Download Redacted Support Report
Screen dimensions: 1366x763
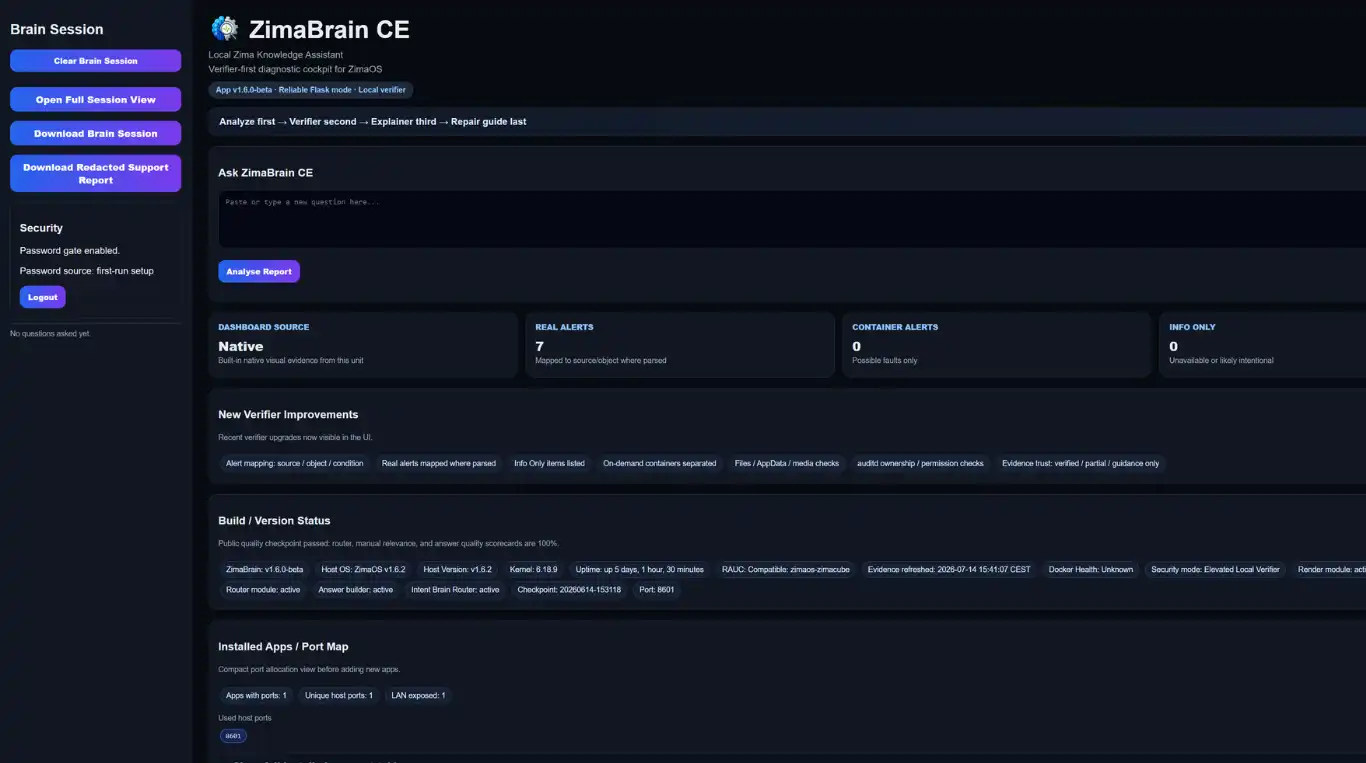[95, 174]
